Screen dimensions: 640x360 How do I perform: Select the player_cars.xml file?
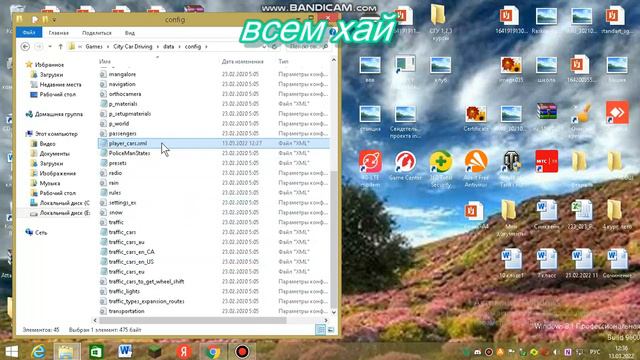(213, 143)
